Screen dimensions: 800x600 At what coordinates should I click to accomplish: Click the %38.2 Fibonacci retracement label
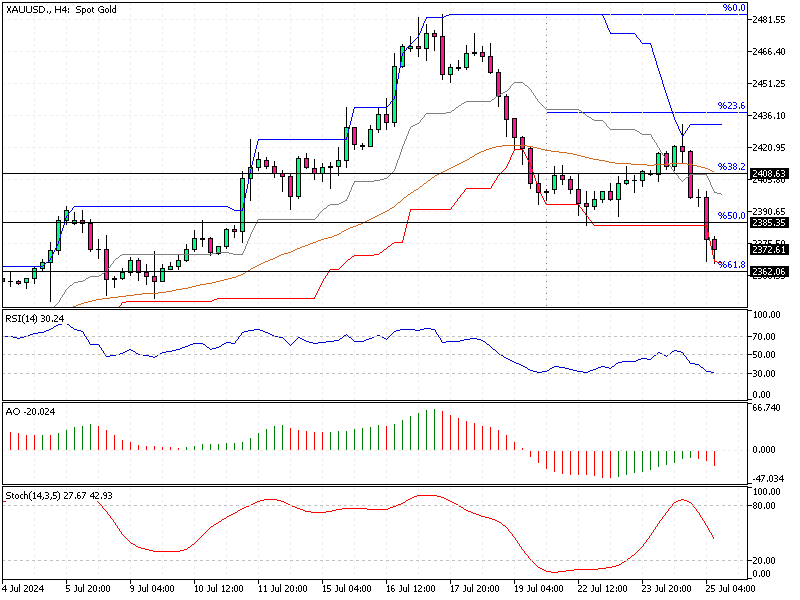731,167
